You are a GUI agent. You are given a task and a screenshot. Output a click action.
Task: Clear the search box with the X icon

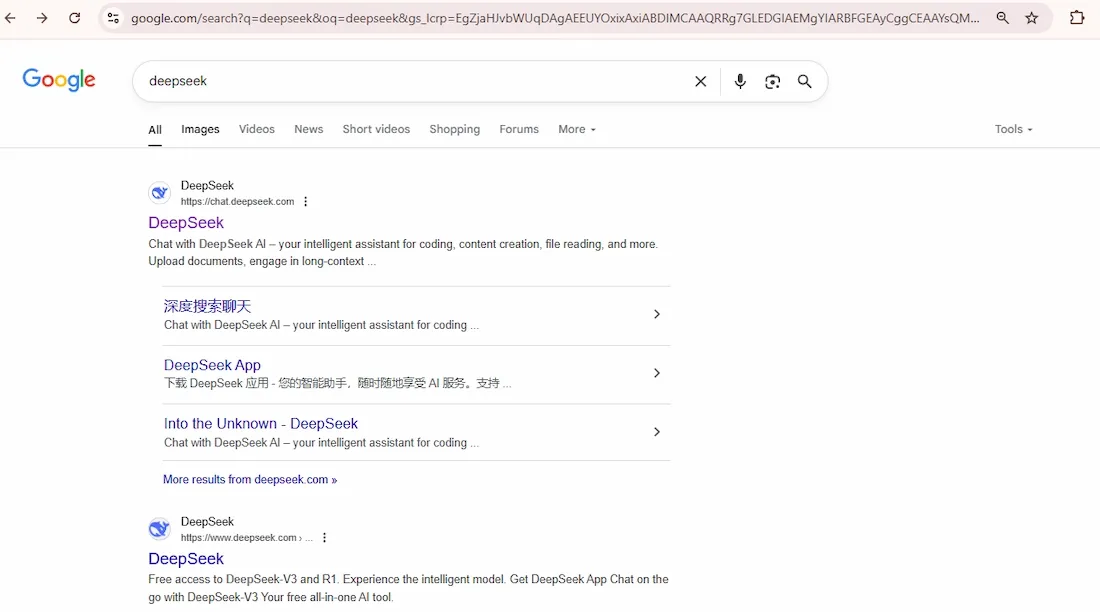[x=700, y=81]
